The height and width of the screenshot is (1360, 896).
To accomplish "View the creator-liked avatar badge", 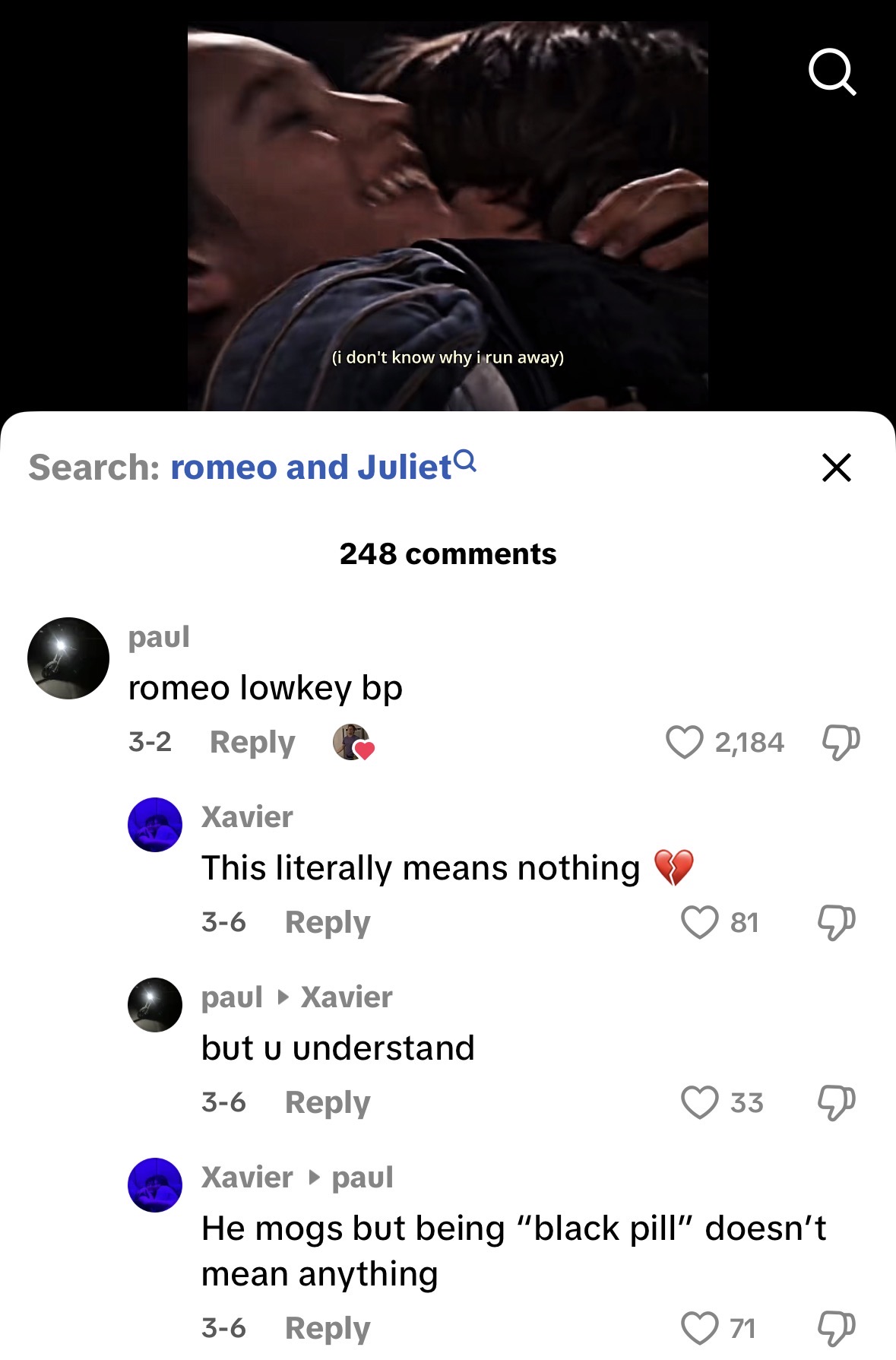I will coord(353,742).
